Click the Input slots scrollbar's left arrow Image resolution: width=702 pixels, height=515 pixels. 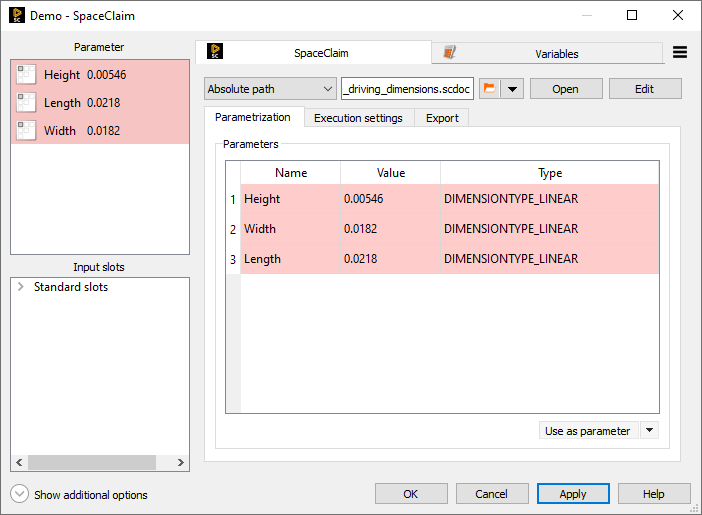pyautogui.click(x=19, y=462)
